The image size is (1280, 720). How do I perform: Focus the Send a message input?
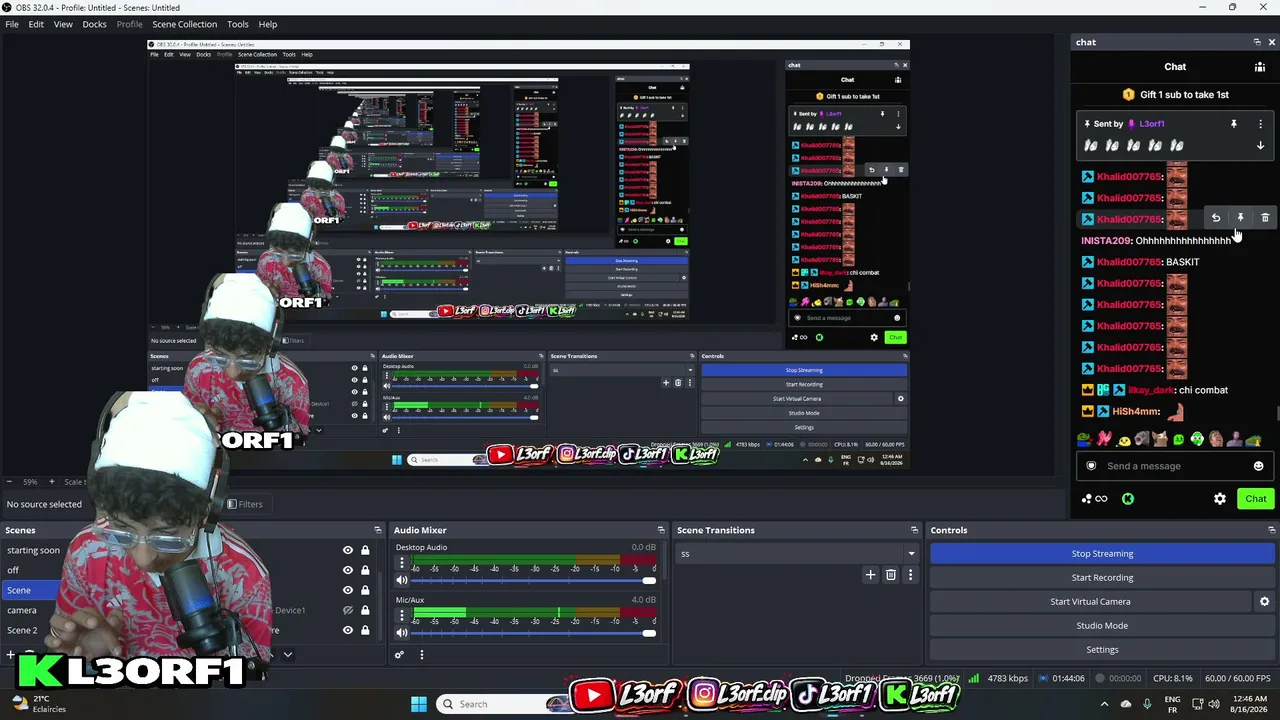point(1174,466)
